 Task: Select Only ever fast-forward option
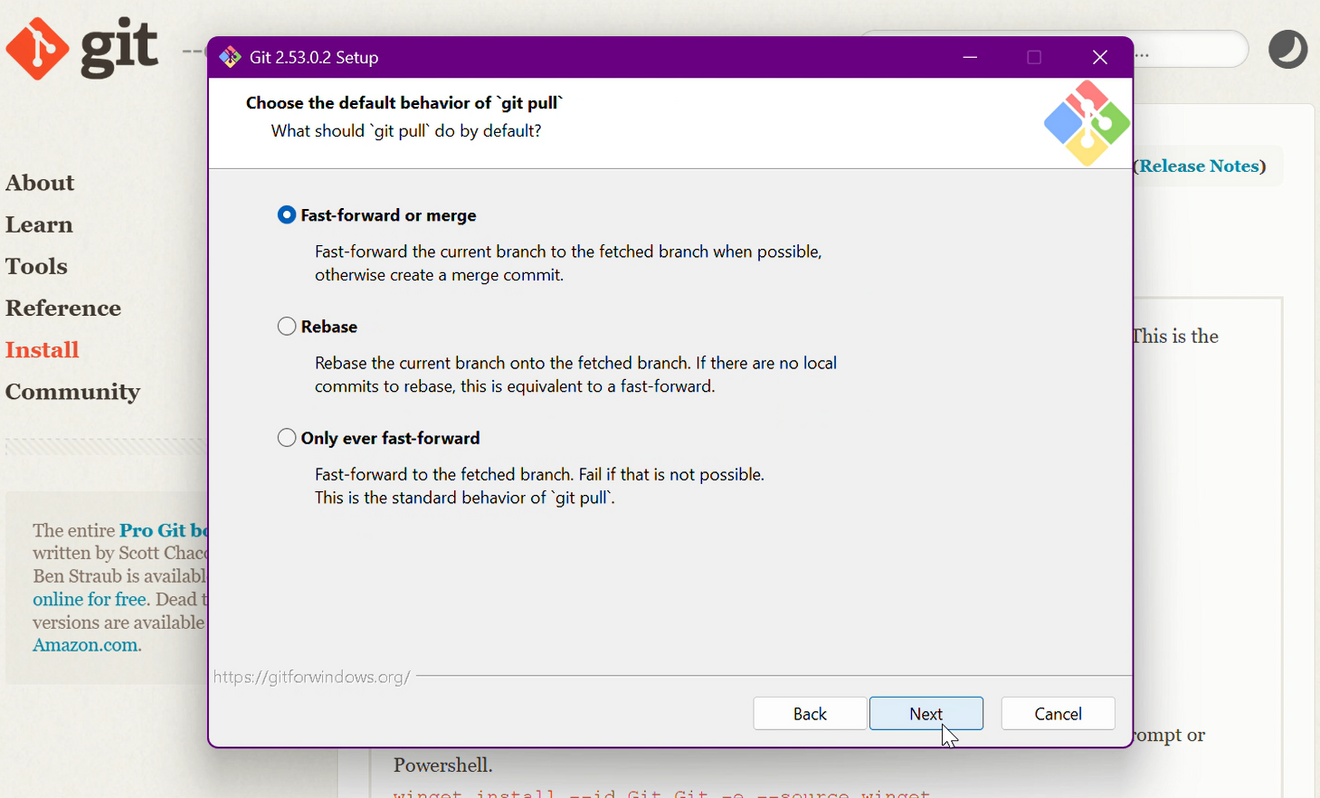pyautogui.click(x=379, y=438)
